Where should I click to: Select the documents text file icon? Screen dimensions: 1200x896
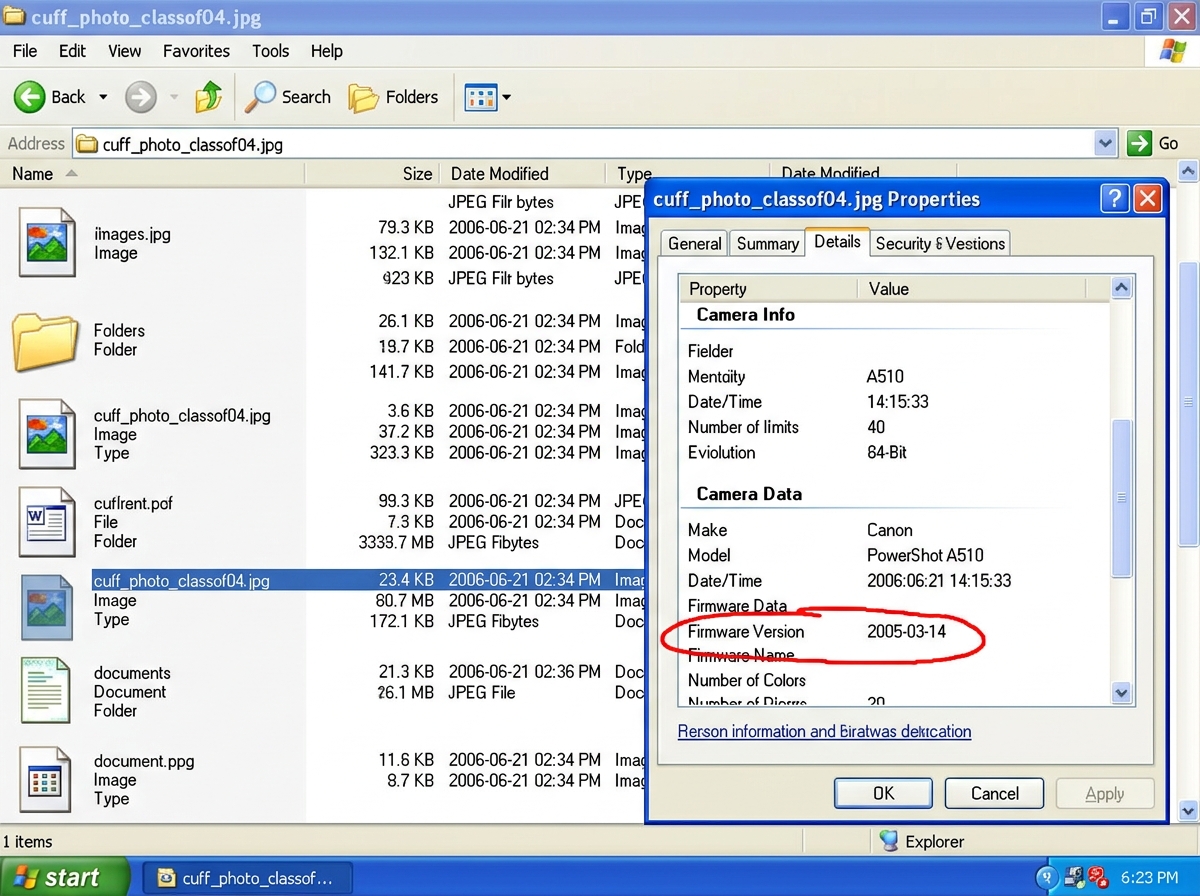[46, 691]
